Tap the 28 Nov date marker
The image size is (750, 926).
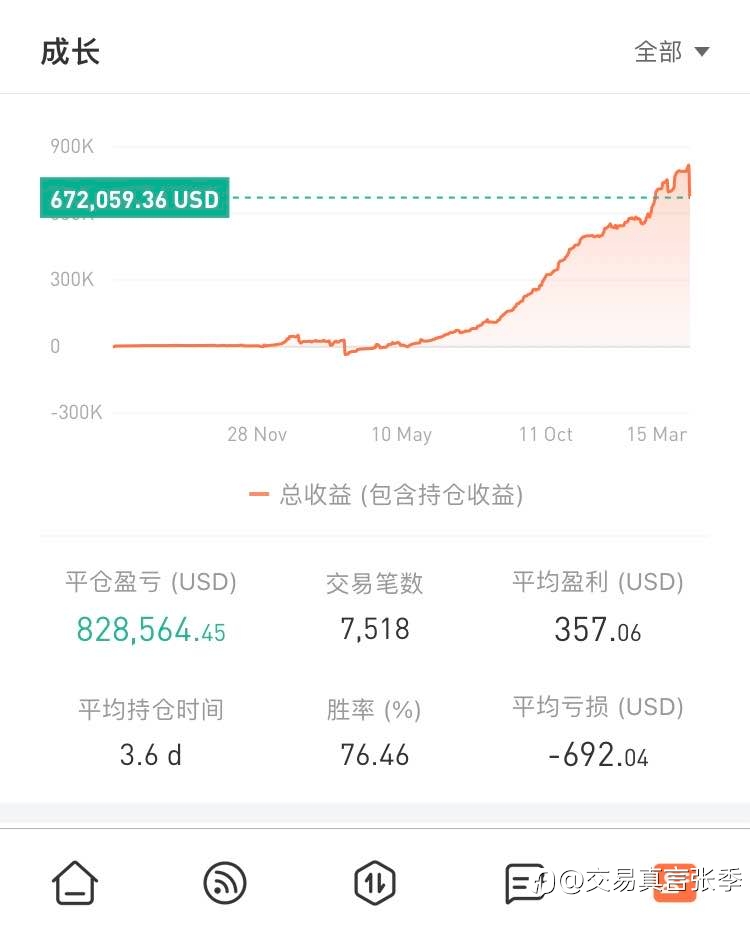coord(257,434)
